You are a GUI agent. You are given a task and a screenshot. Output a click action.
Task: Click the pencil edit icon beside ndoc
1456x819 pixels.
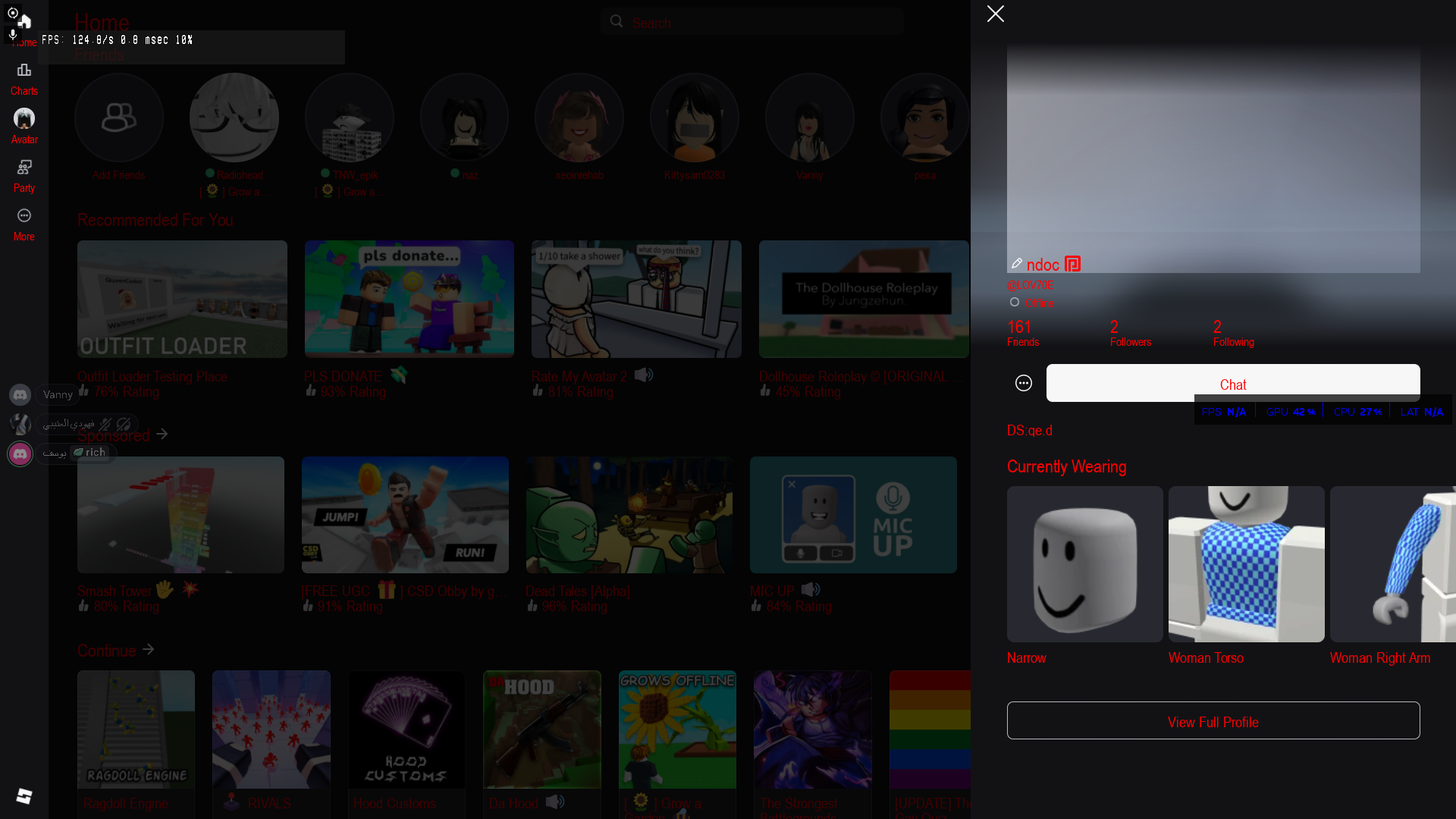(x=1016, y=263)
